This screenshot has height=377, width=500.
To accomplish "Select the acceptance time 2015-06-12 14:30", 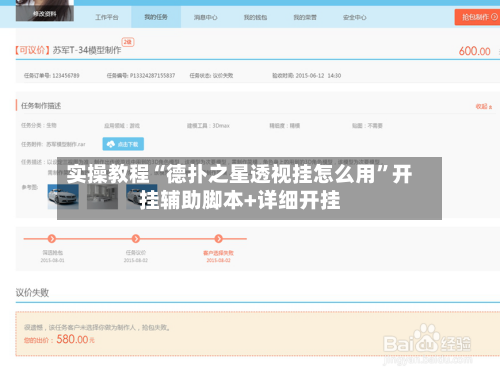I will [x=318, y=76].
